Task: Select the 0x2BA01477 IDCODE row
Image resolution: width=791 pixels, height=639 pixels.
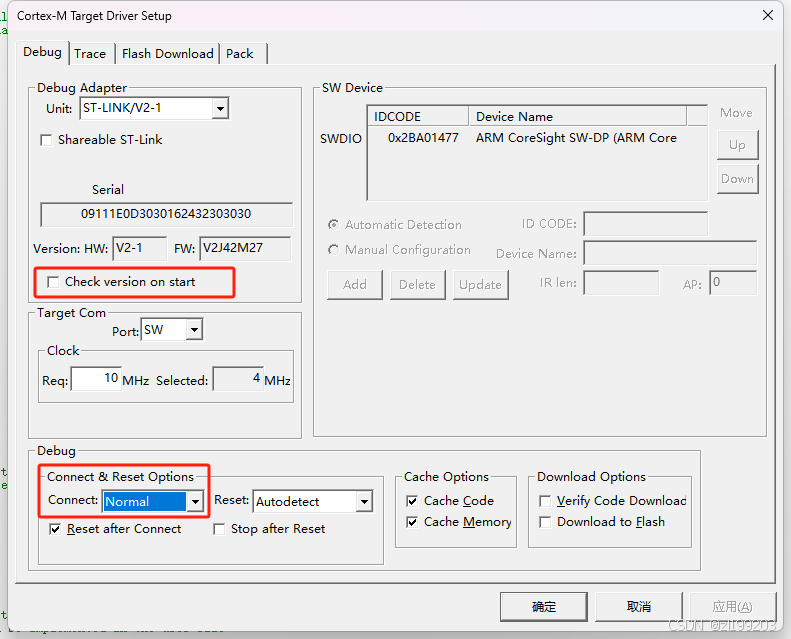Action: click(x=423, y=138)
